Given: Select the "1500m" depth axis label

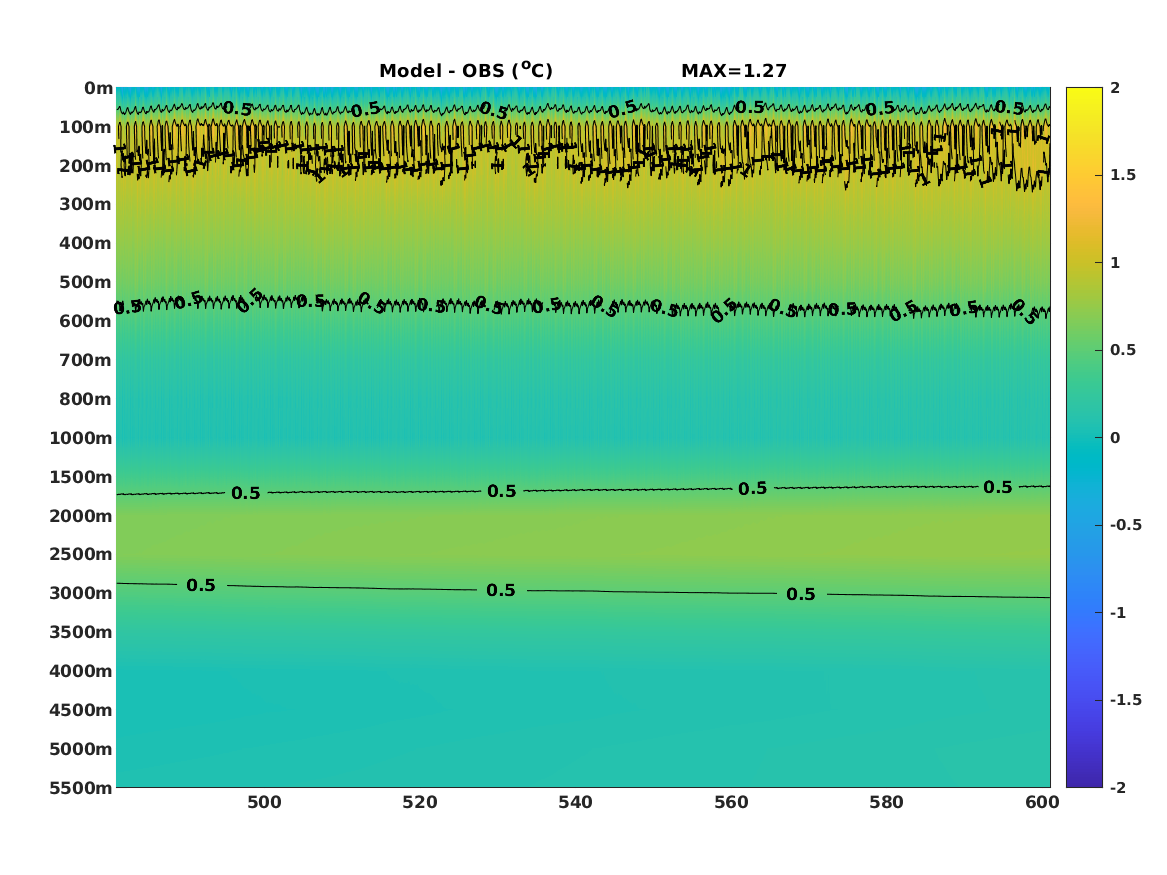Looking at the screenshot, I should tap(81, 477).
